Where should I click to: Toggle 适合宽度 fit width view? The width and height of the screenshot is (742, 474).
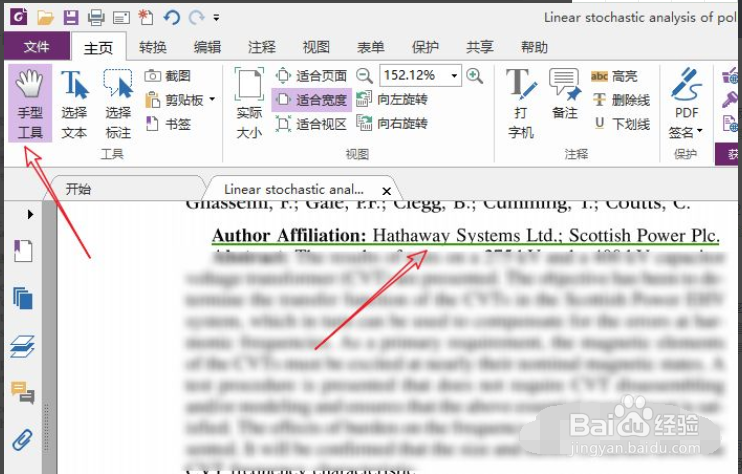pyautogui.click(x=311, y=100)
